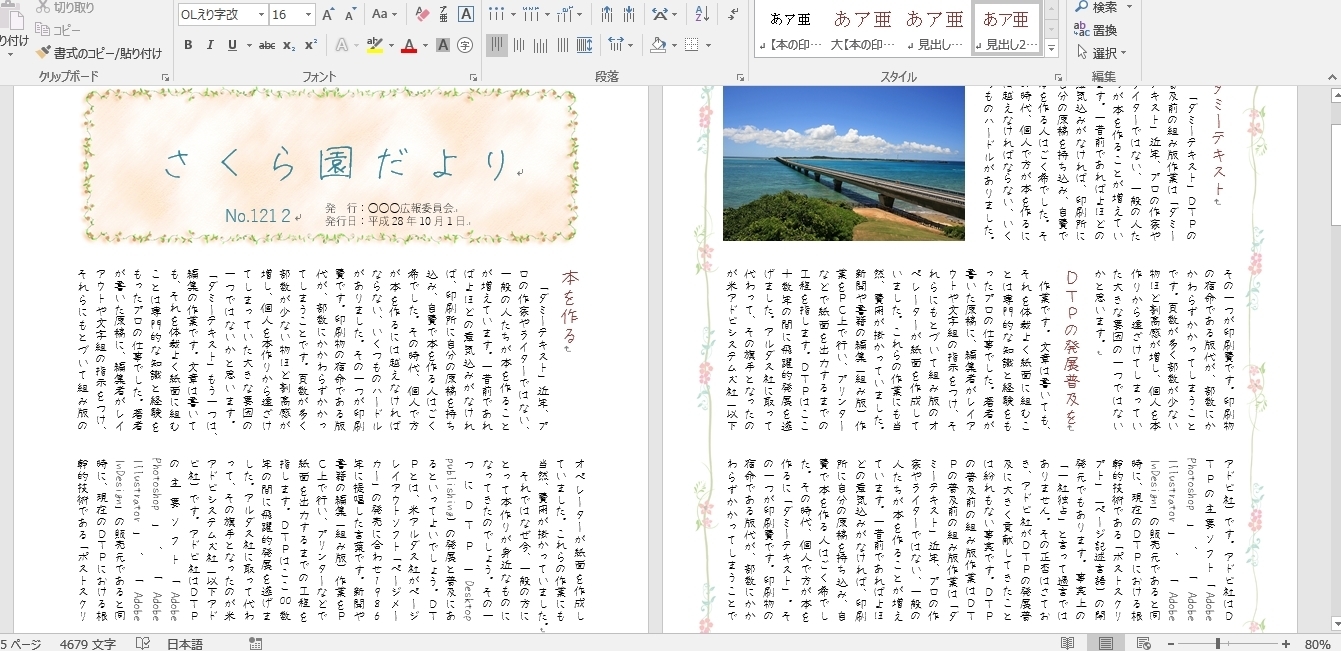Toggle bold formatting
Viewport: 1341px width, 651px height.
coord(189,44)
